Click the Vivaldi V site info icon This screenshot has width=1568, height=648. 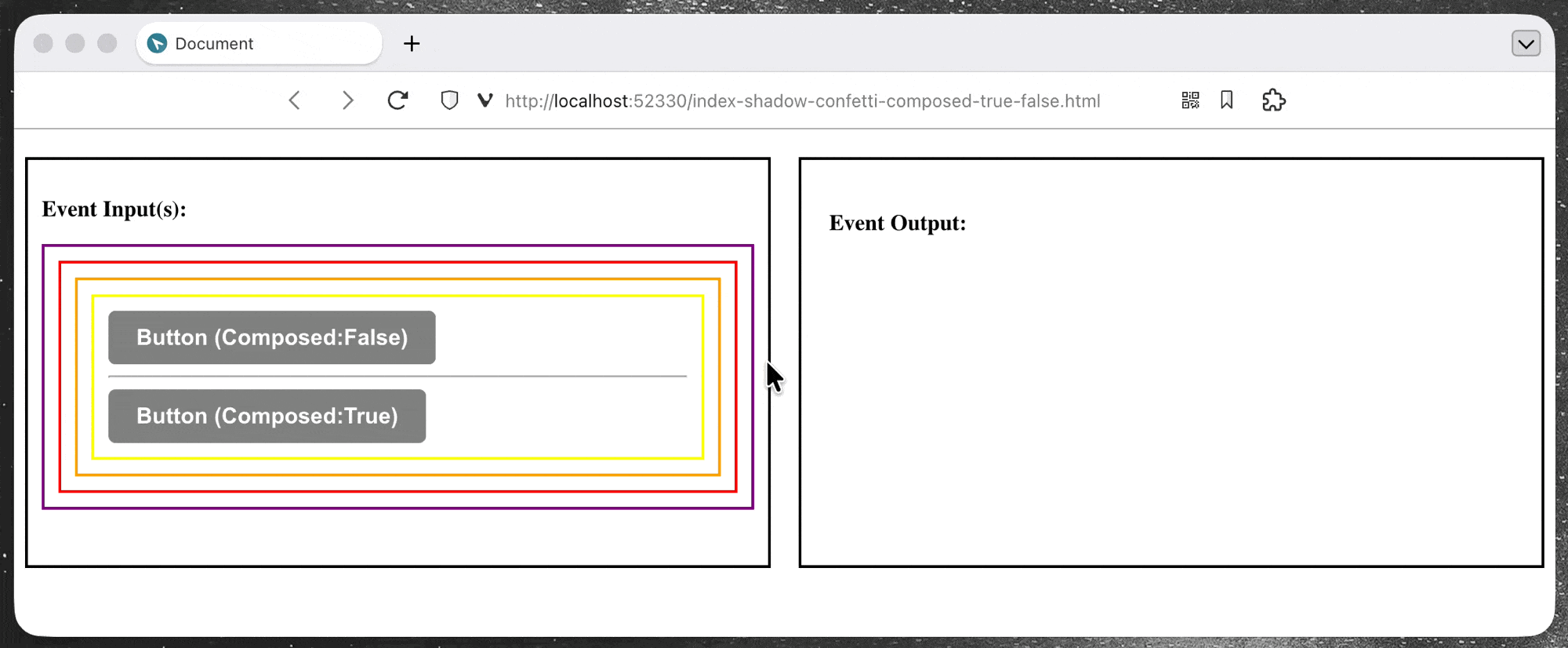[485, 100]
